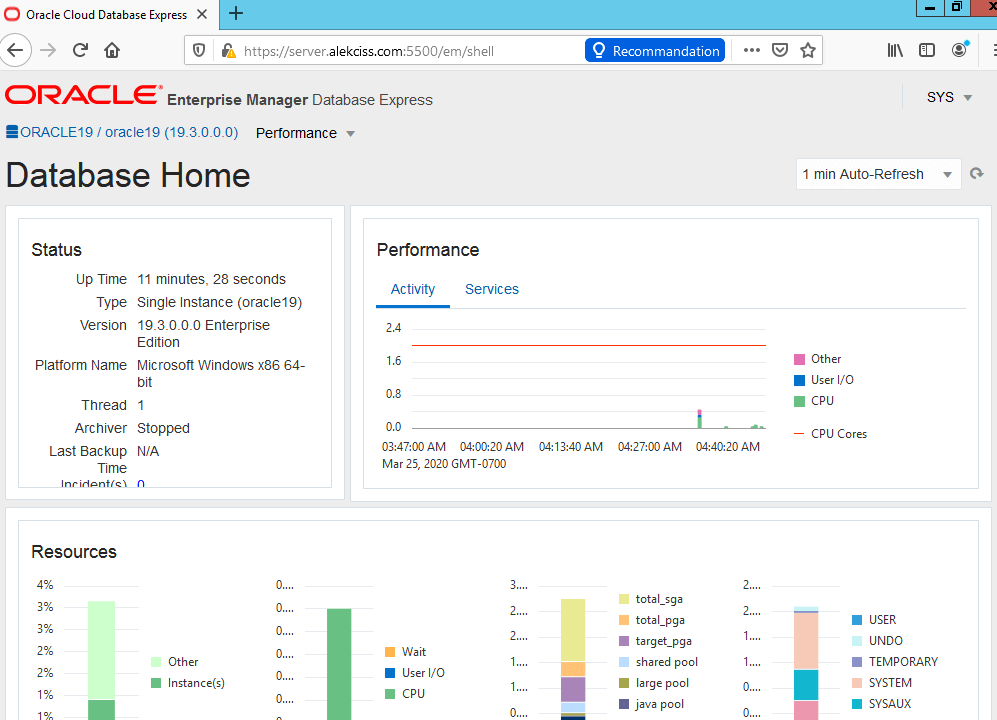
Task: Click the UNDO tablespace legend swatch
Action: 856,641
